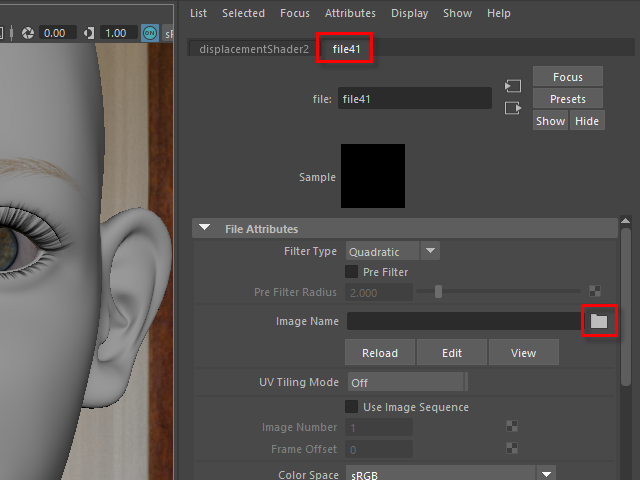640x480 pixels.
Task: Click Pre Filter Radius map checker icon
Action: [x=595, y=292]
